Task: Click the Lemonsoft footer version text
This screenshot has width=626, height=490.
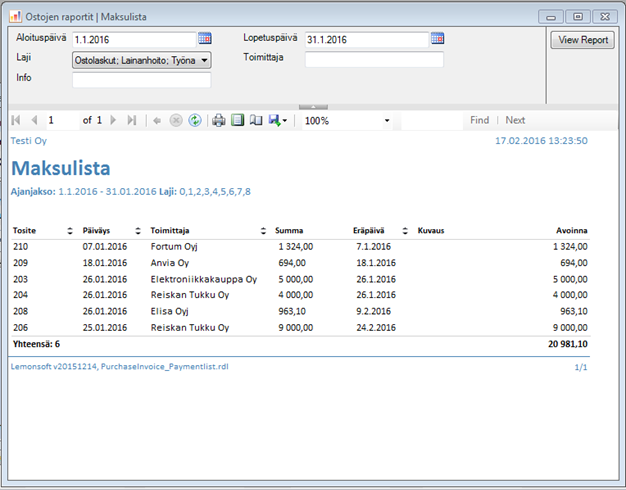Action: coord(119,367)
